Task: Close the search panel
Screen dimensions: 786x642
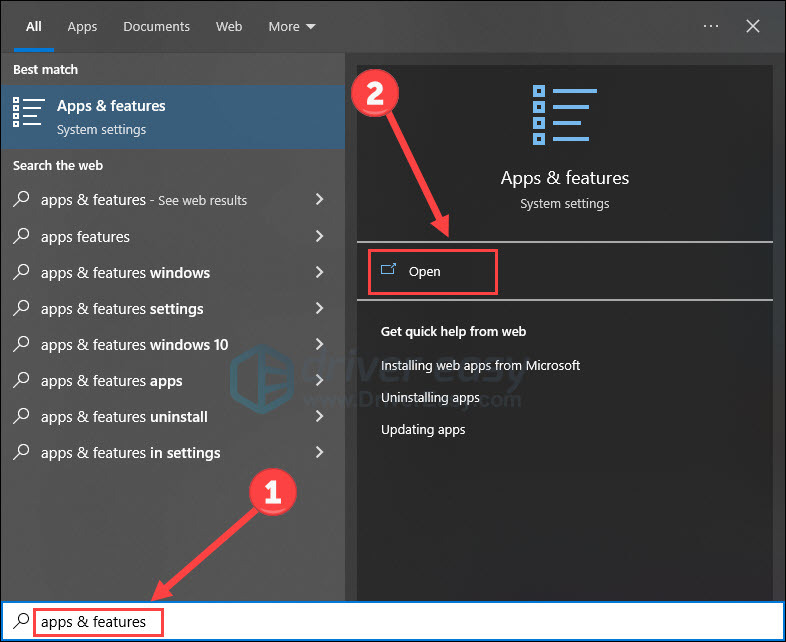Action: click(x=752, y=26)
